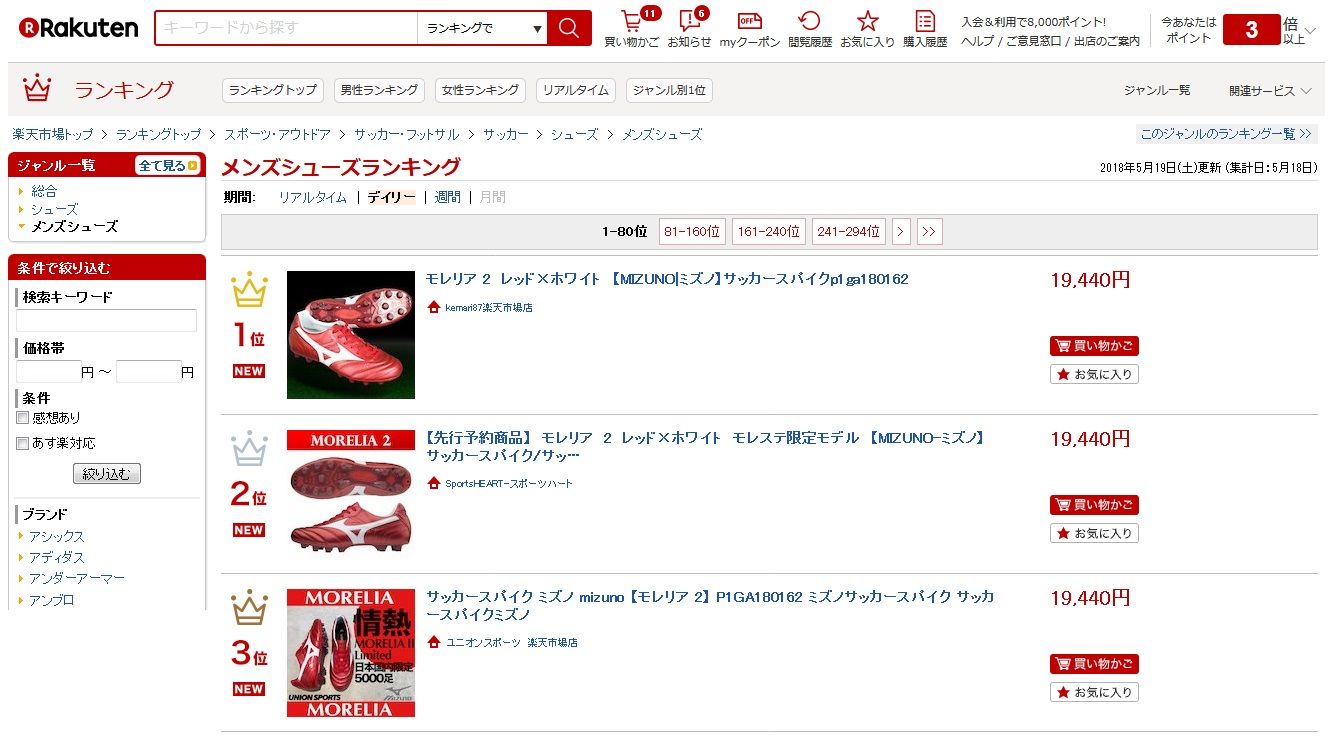
Task: Go to ranks 161-240位 page
Action: (x=769, y=232)
